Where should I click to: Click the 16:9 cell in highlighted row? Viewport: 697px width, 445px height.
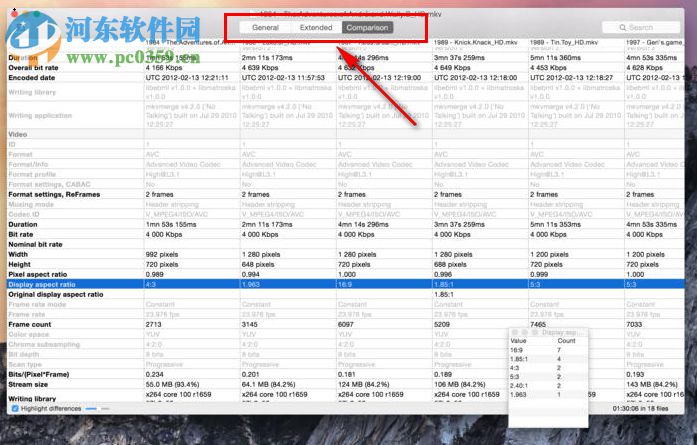click(344, 284)
